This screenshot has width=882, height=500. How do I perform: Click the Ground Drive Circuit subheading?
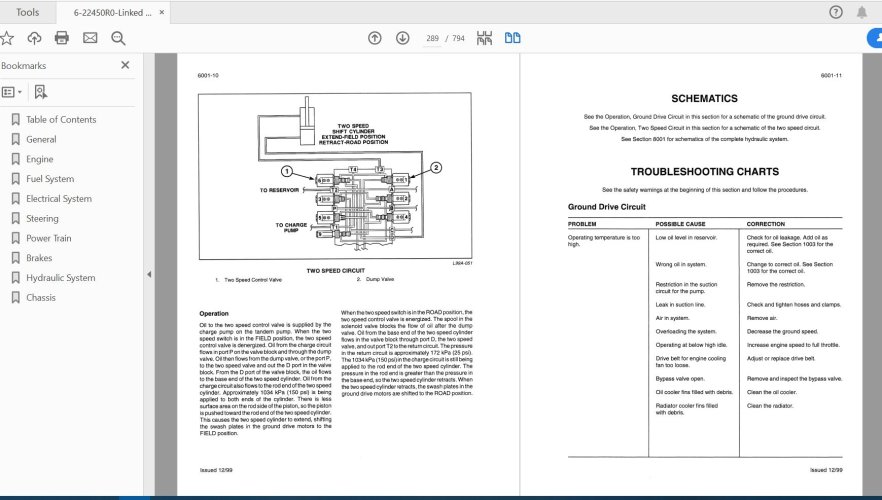(x=606, y=207)
